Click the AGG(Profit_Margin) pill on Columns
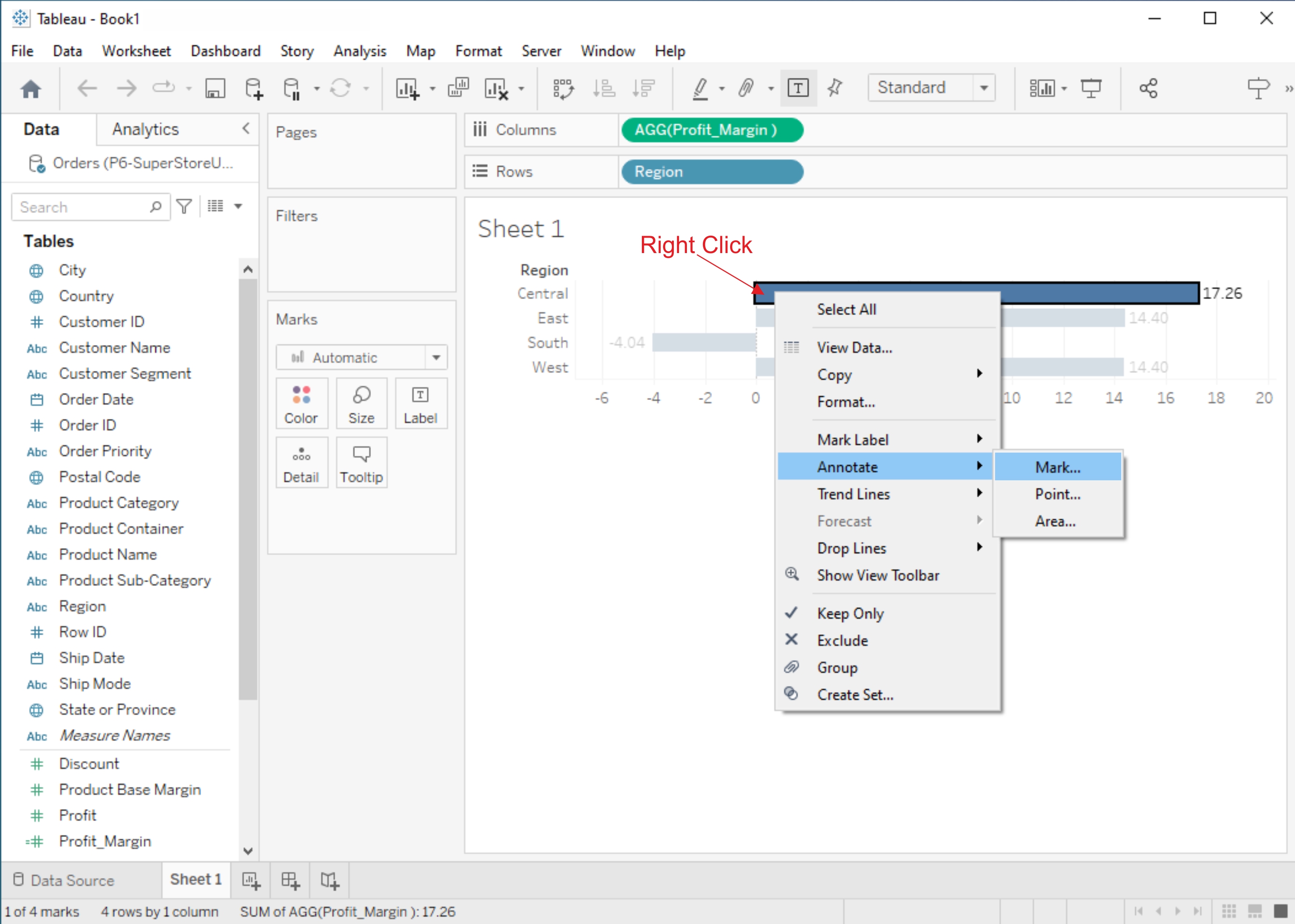Viewport: 1295px width, 924px height. [x=712, y=130]
